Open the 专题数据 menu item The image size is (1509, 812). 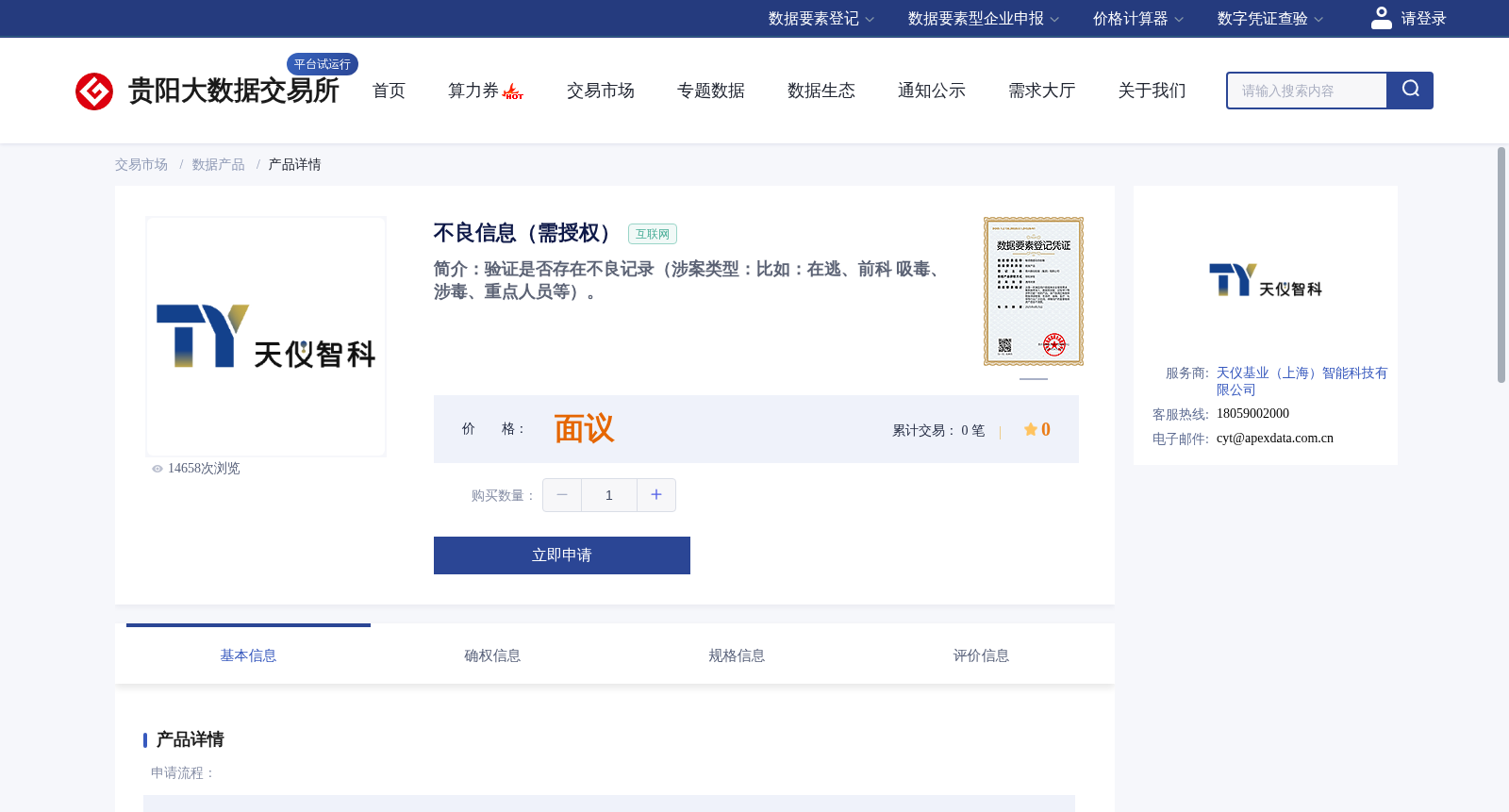pyautogui.click(x=711, y=91)
